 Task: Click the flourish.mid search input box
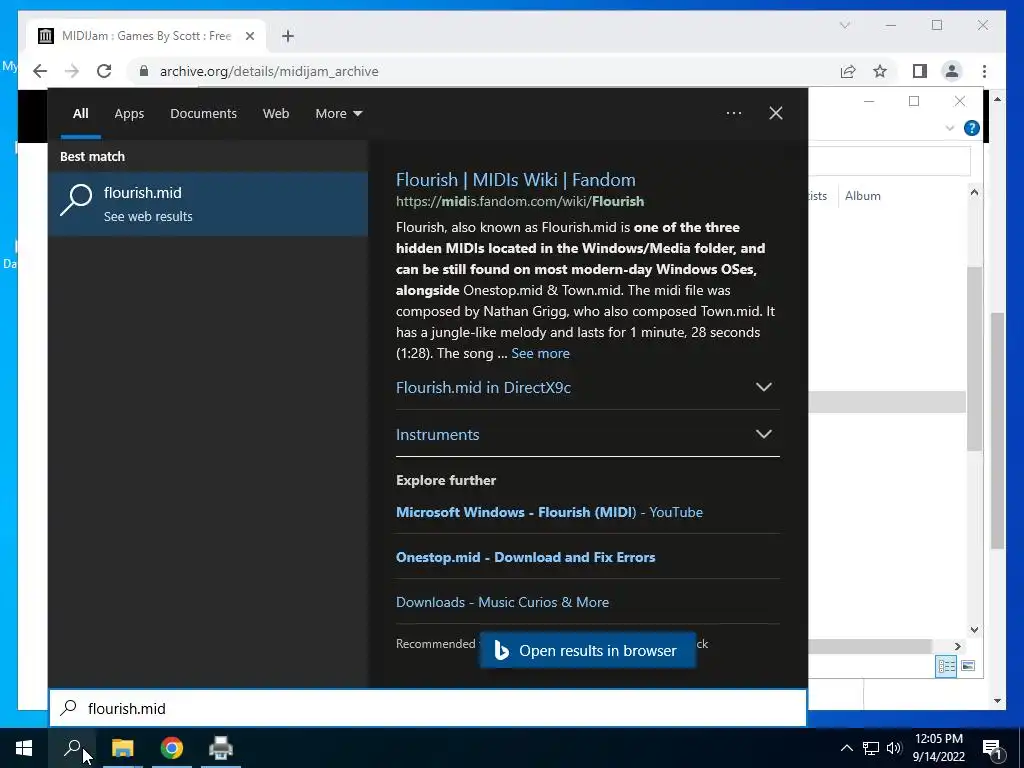(x=428, y=708)
